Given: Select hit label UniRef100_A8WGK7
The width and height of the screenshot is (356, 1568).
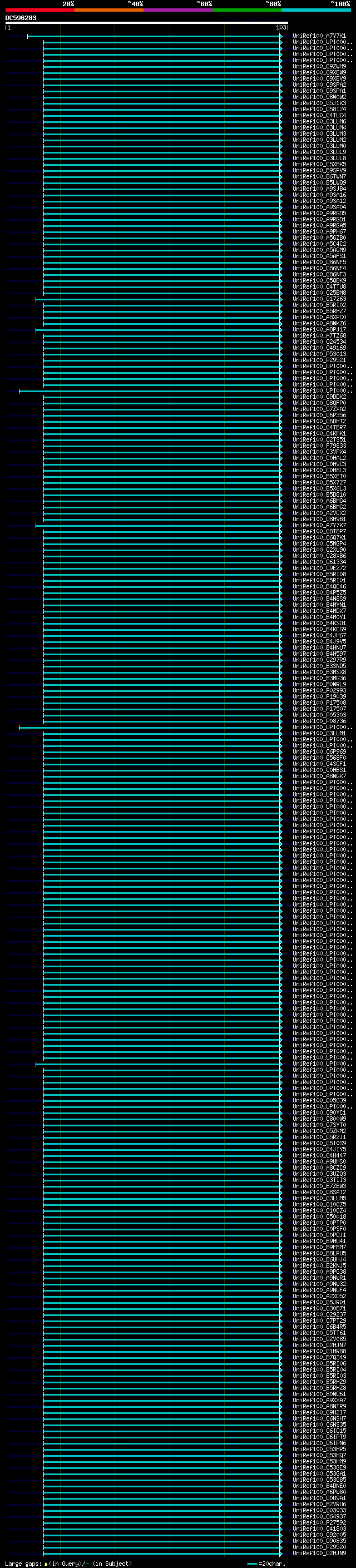Looking at the screenshot, I should click(x=319, y=776).
